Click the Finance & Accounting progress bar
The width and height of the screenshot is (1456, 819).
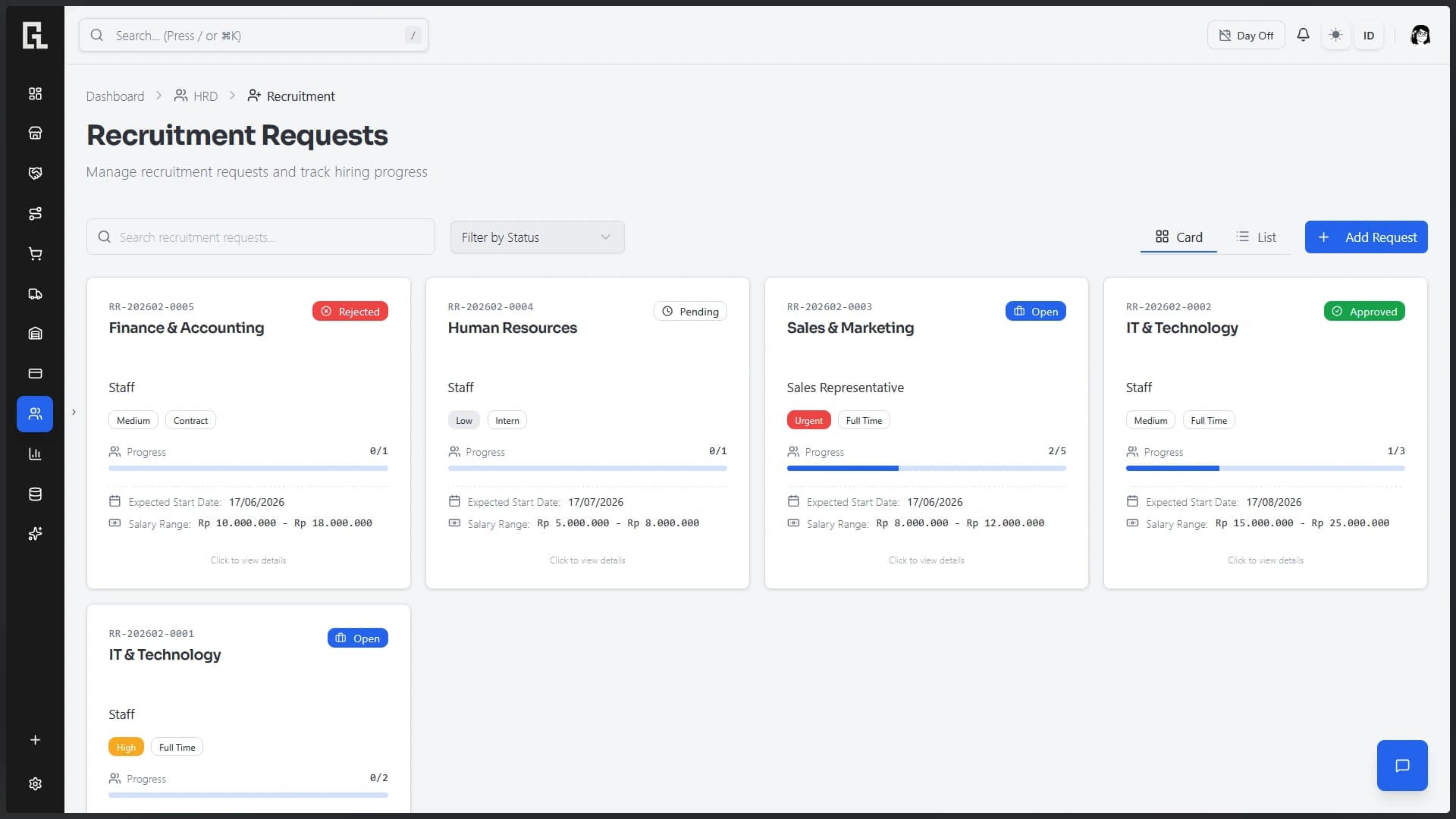coord(248,469)
